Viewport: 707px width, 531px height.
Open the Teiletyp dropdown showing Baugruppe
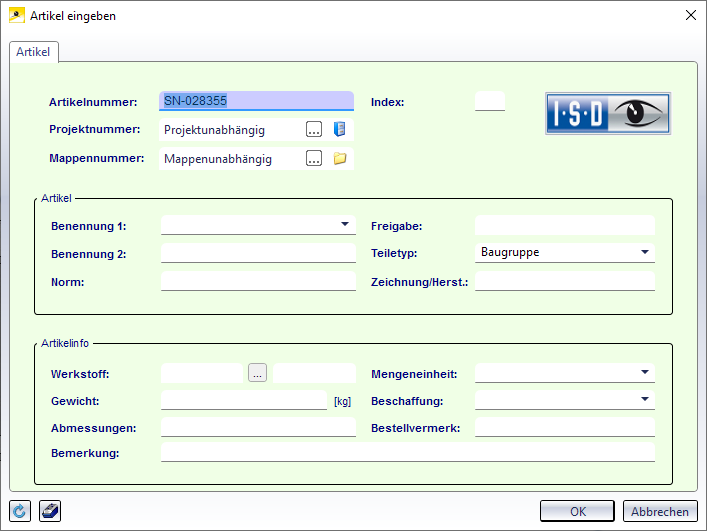[644, 252]
